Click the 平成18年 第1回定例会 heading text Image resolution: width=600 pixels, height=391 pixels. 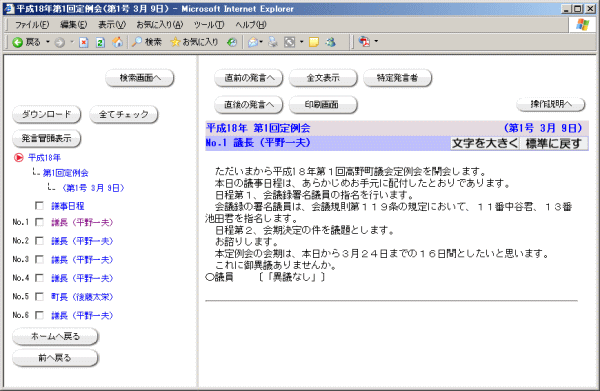click(258, 128)
